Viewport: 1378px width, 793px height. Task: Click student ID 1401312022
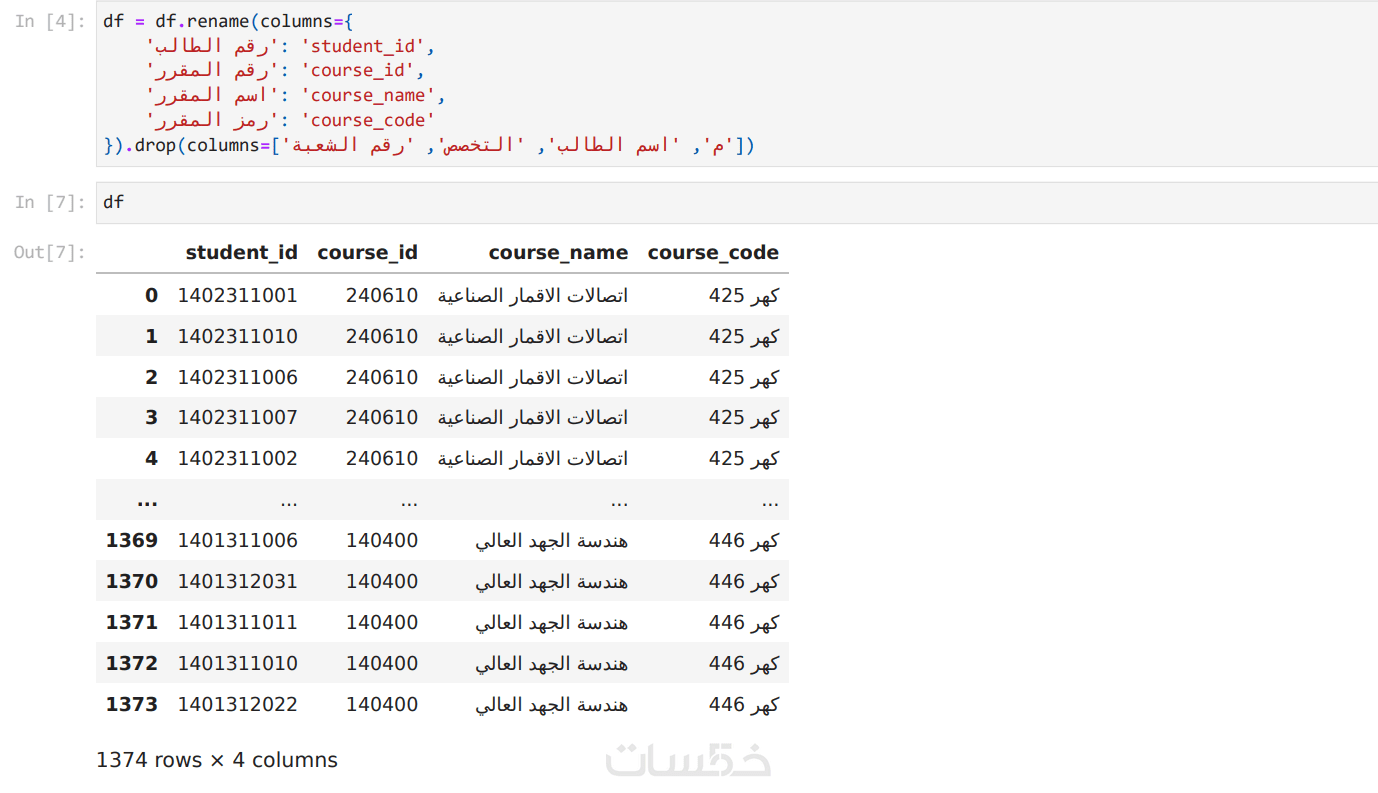coord(238,704)
